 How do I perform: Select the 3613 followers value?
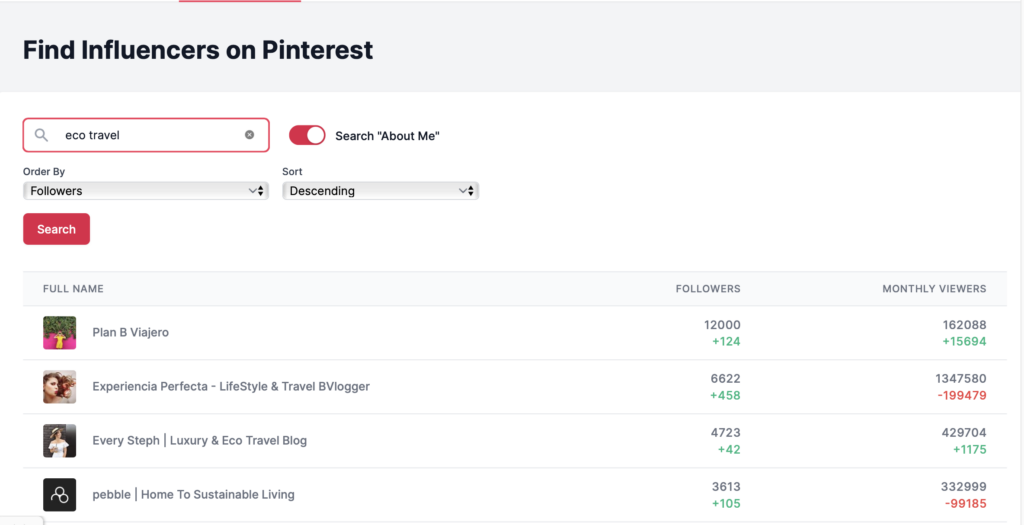pyautogui.click(x=726, y=487)
